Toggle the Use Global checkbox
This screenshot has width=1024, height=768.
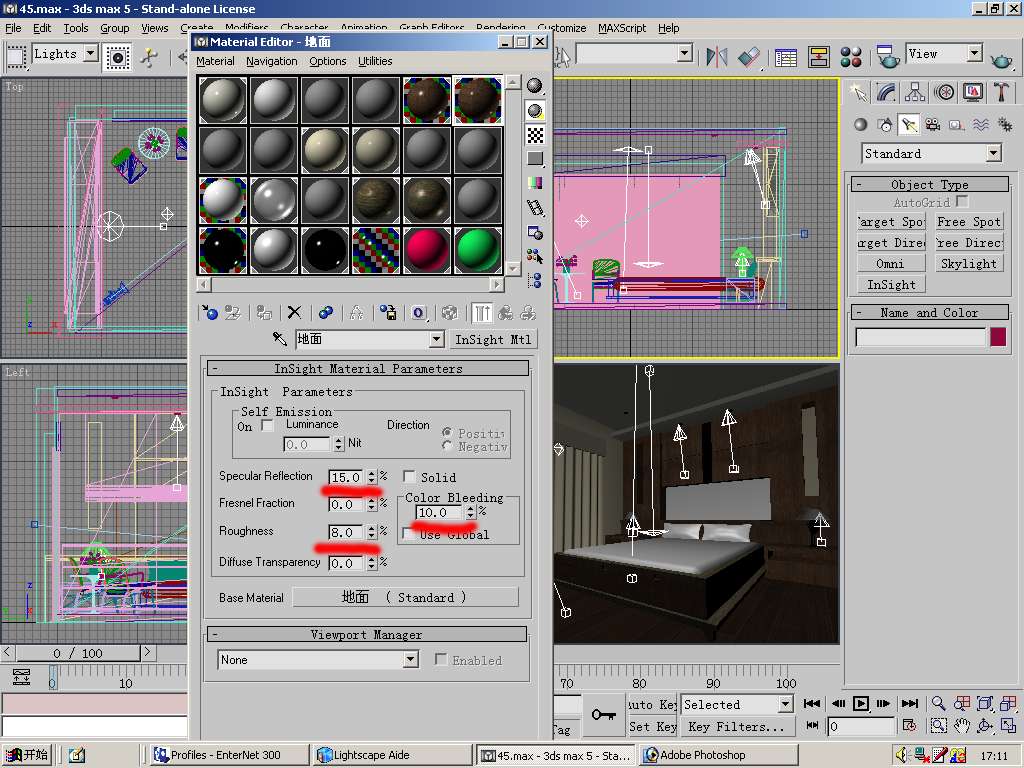[409, 534]
